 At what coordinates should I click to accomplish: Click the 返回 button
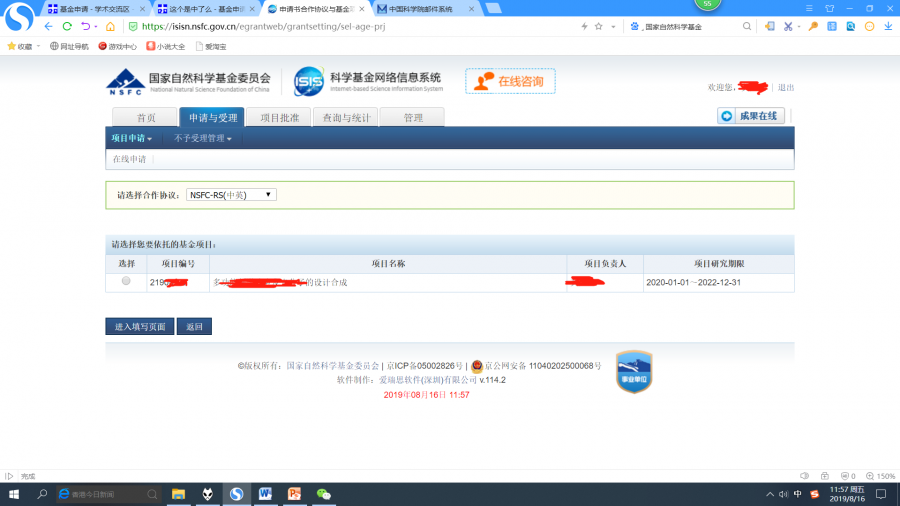(194, 326)
